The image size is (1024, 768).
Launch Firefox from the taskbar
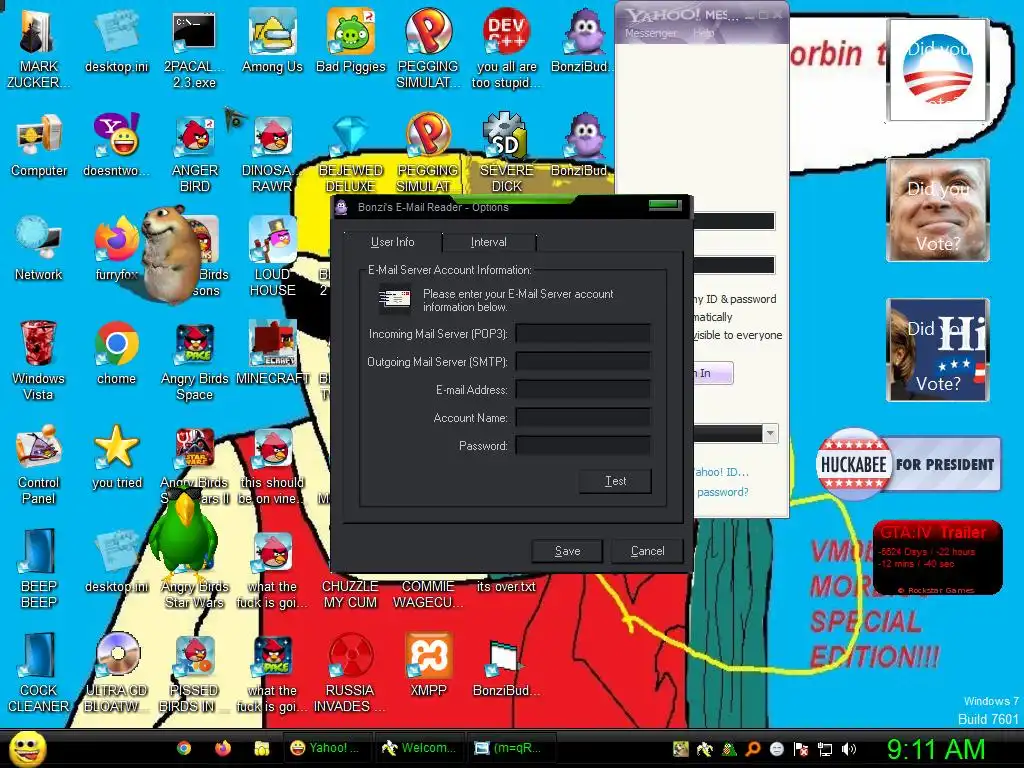223,748
